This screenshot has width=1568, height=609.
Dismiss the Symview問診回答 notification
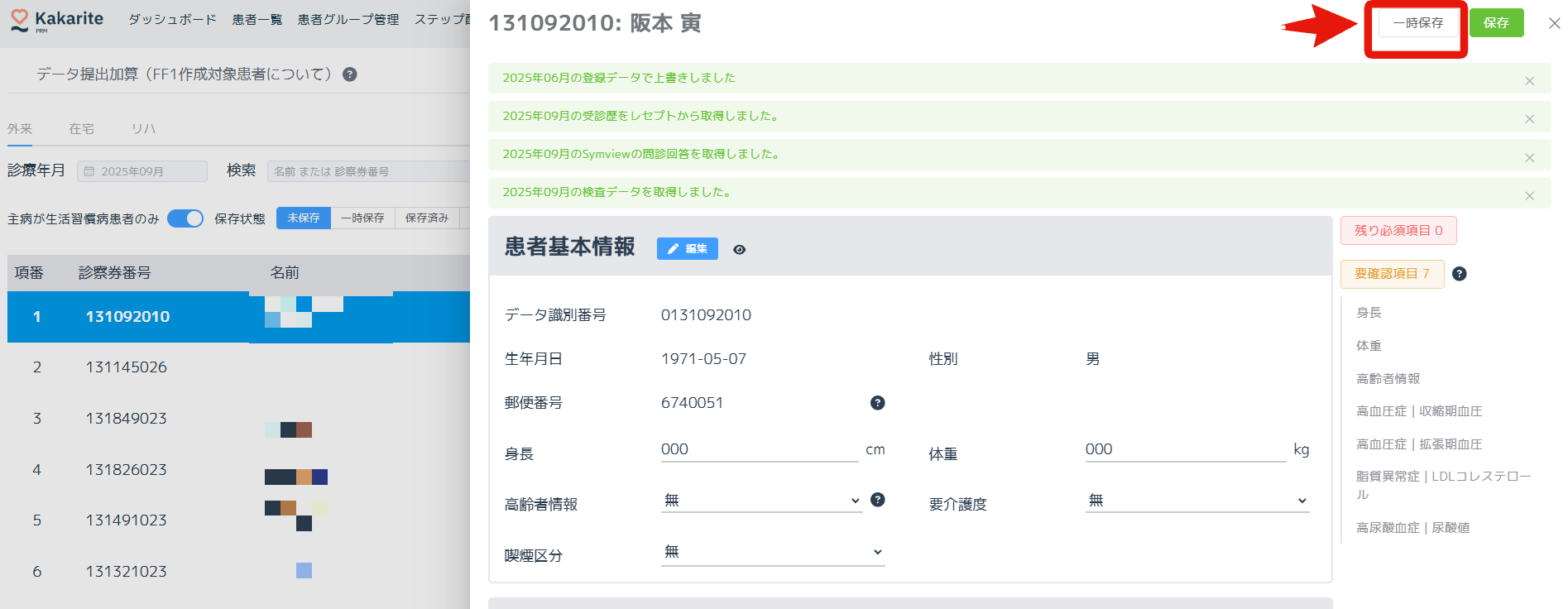pyautogui.click(x=1529, y=157)
